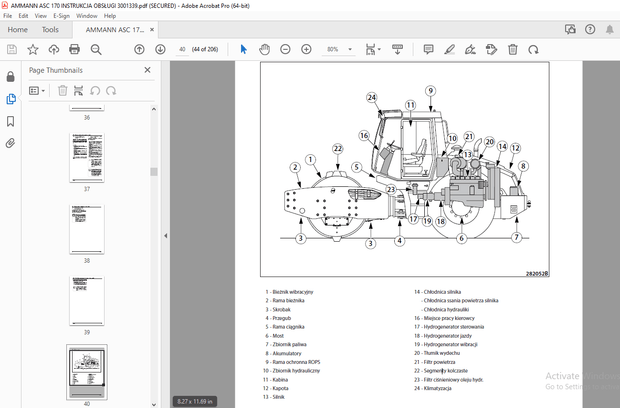Click the page number input field
Image resolution: width=620 pixels, height=408 pixels.
click(182, 49)
